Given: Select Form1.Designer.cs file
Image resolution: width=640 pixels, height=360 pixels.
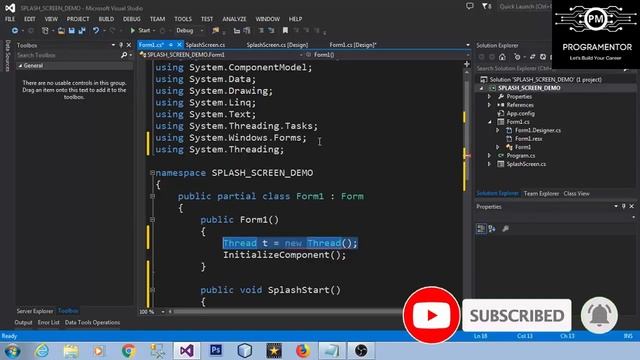Looking at the screenshot, I should (538, 130).
